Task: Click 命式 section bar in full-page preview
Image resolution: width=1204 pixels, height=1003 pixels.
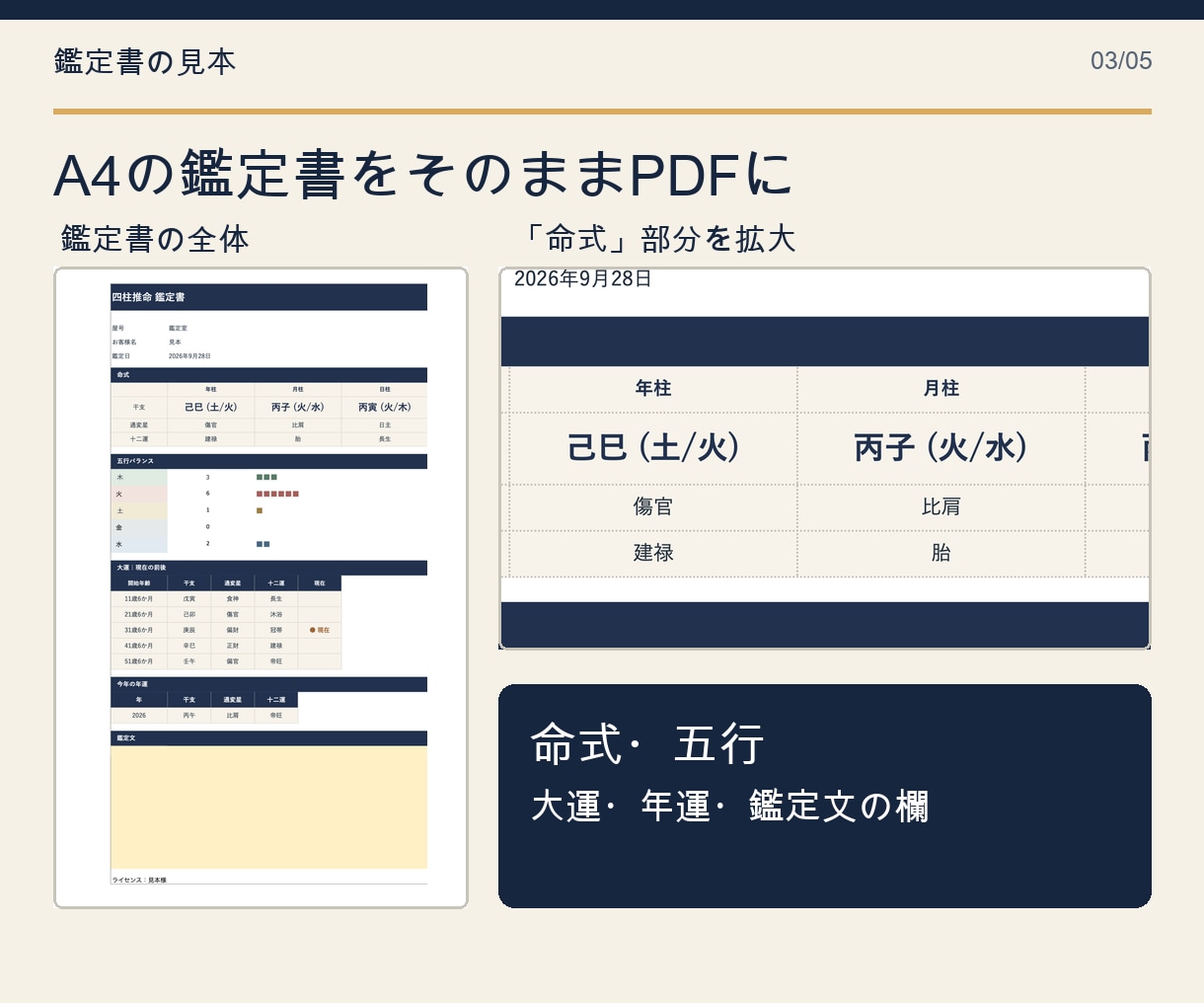Action: [x=268, y=375]
